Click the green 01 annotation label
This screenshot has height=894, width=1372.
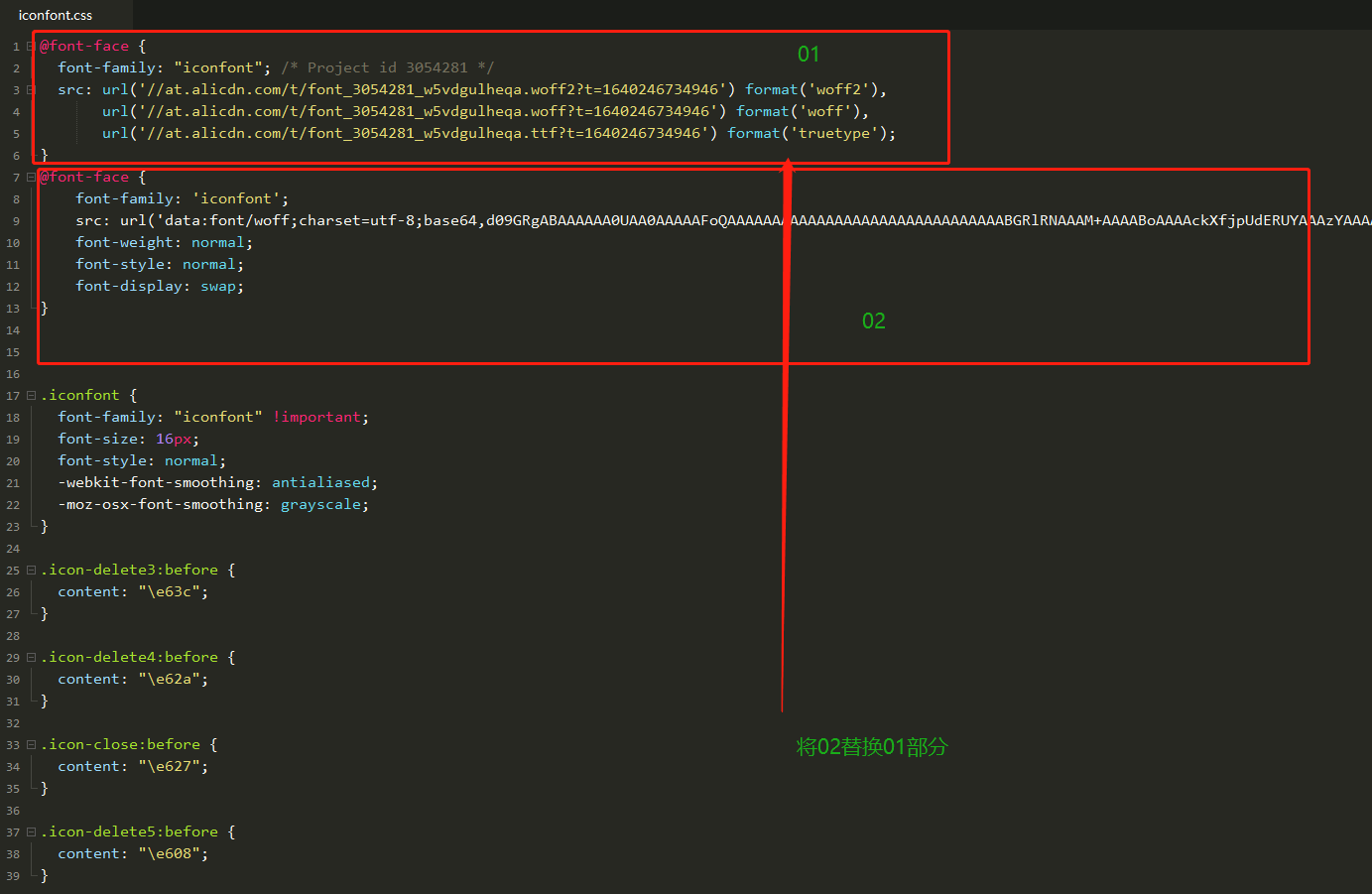(x=809, y=54)
